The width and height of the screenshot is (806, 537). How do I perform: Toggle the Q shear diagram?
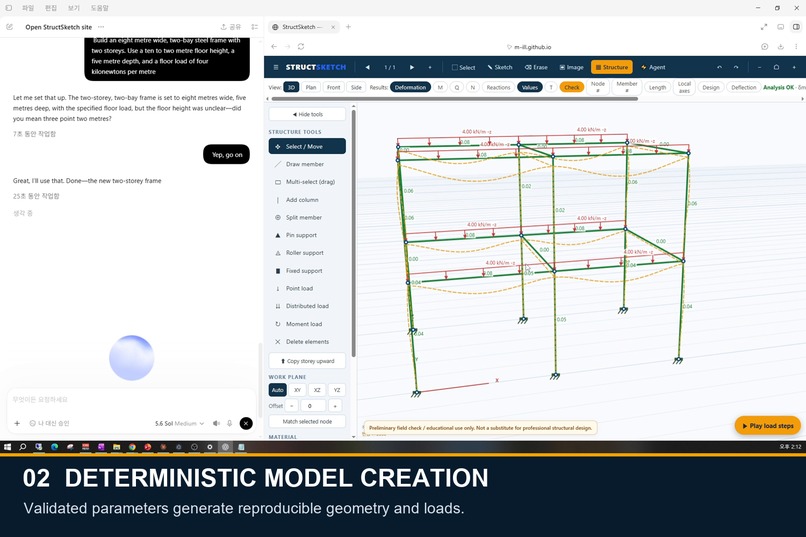[x=456, y=87]
